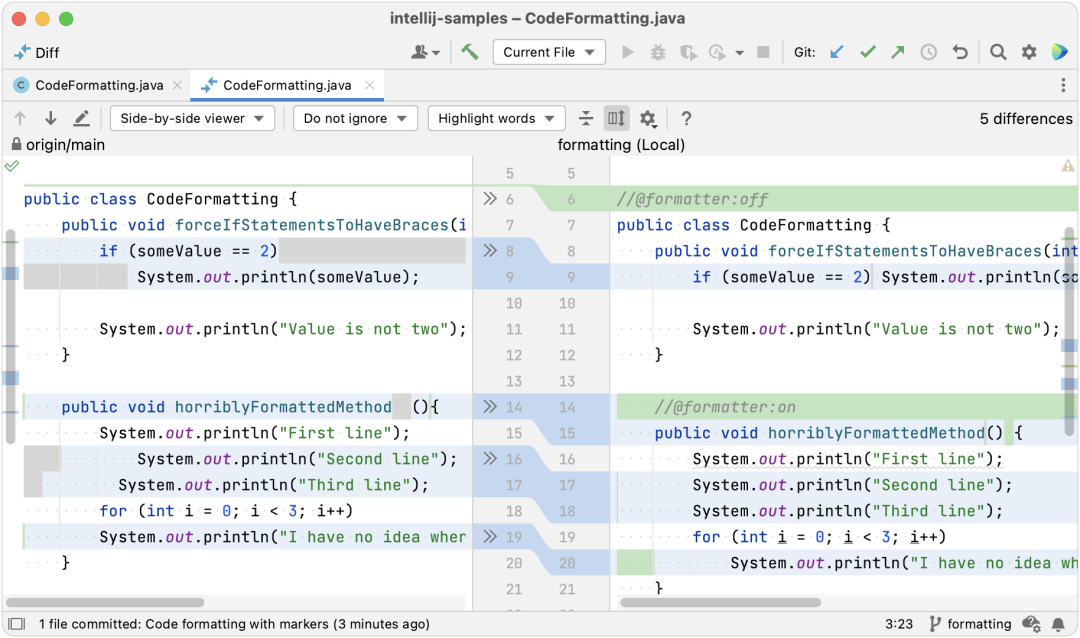Click the left pane horizontal scrollbar
This screenshot has width=1080, height=638.
coord(105,603)
